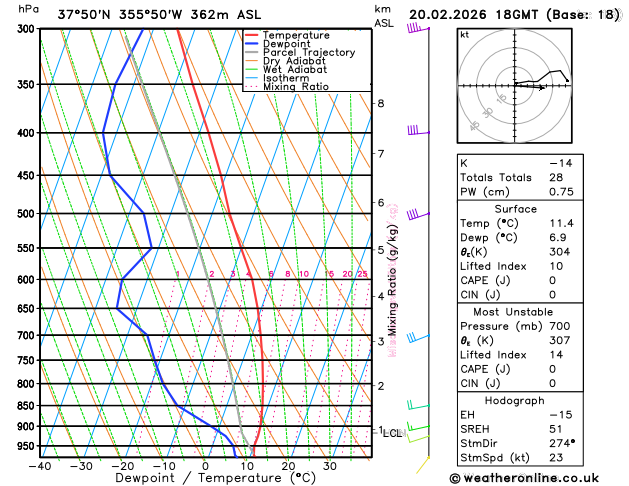
Task: Click the Surface section heading
Action: pyautogui.click(x=515, y=209)
